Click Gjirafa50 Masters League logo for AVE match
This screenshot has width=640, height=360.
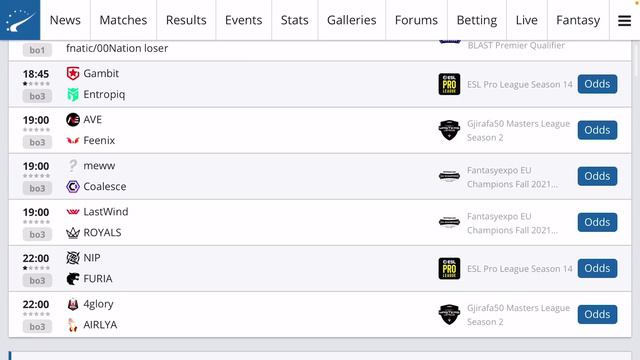(x=449, y=130)
